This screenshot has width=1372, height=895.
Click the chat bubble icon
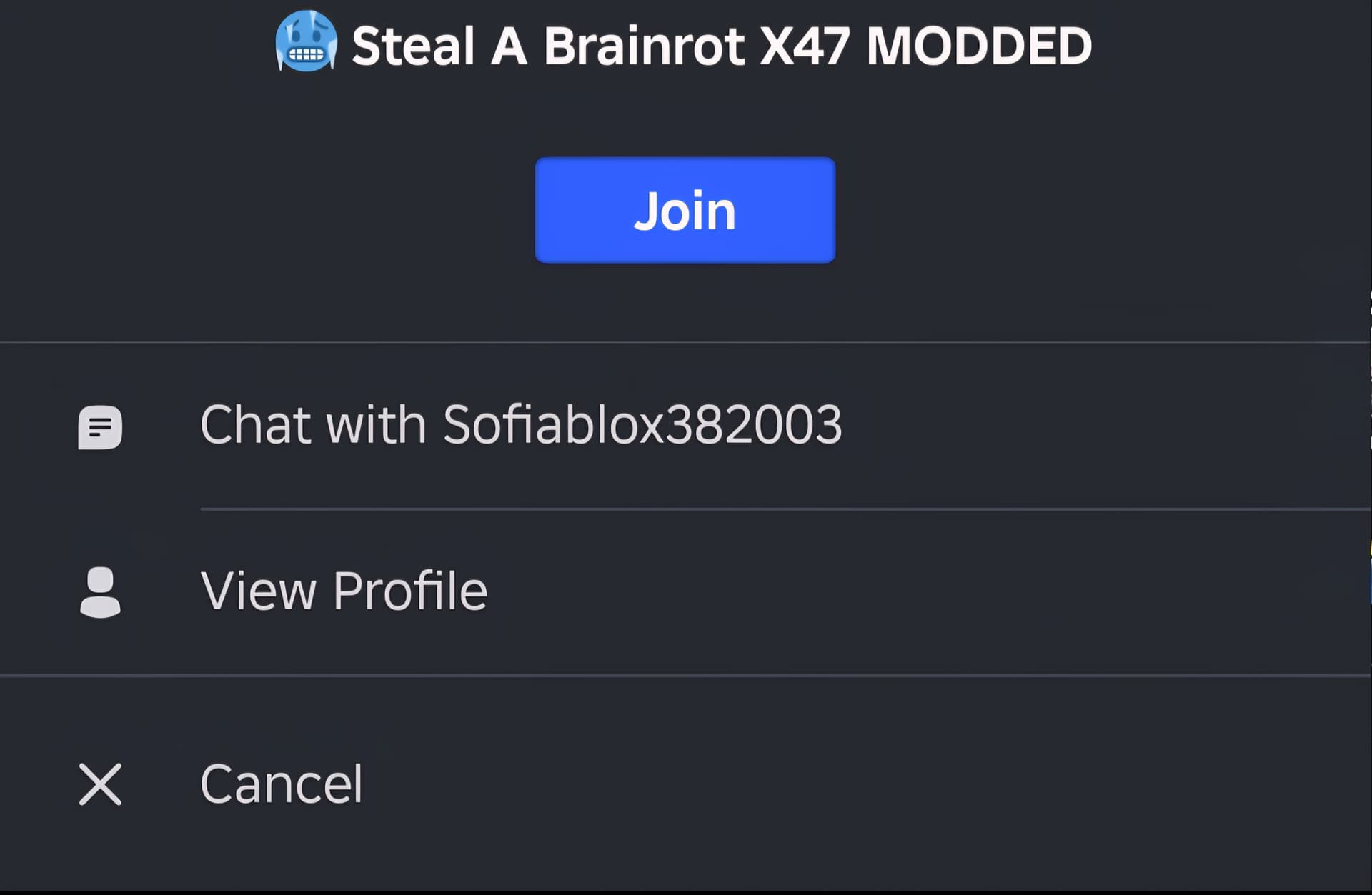100,427
